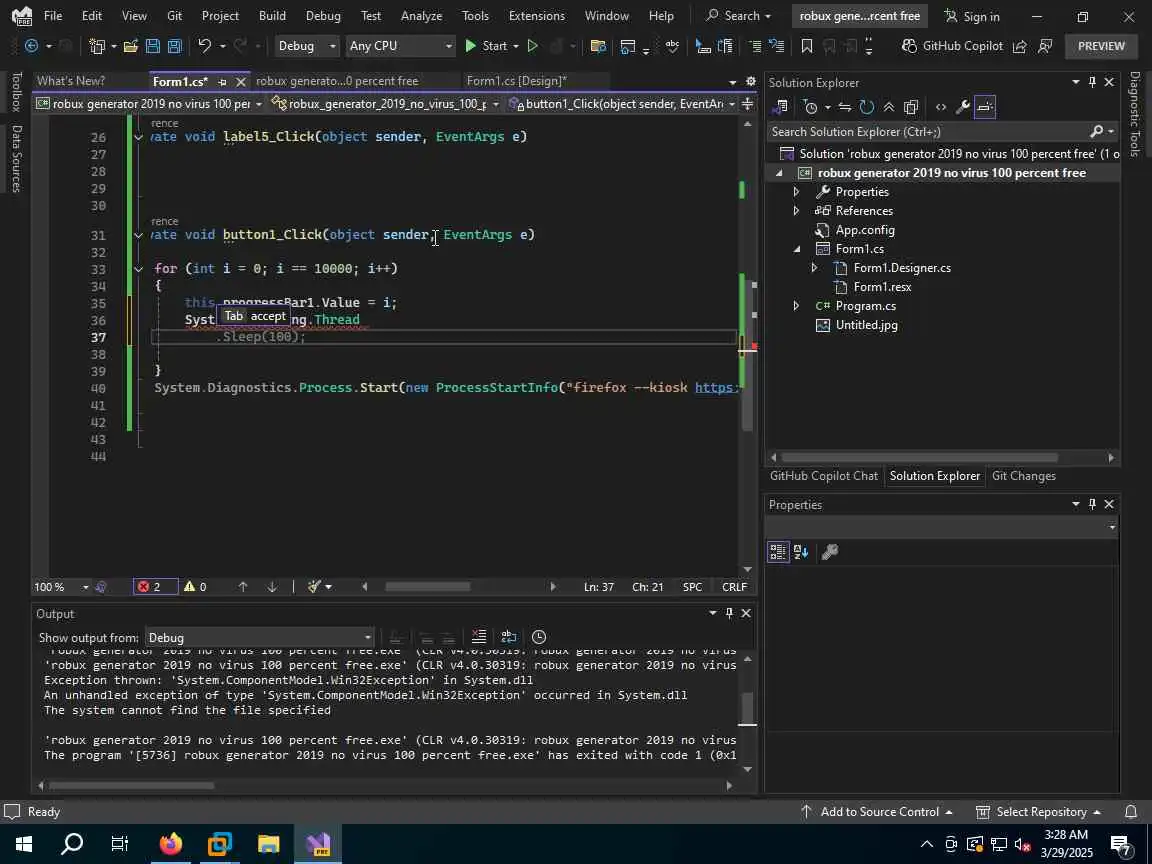Screen dimensions: 1152x864
Task: Click the code cleanup broom icon
Action: [314, 587]
